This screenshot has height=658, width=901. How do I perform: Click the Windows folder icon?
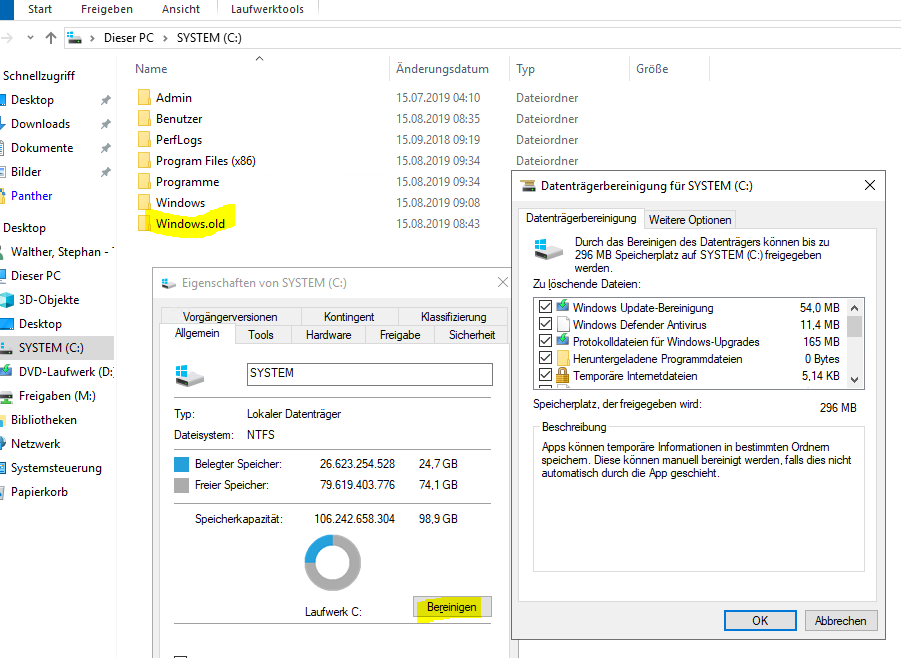pos(144,203)
